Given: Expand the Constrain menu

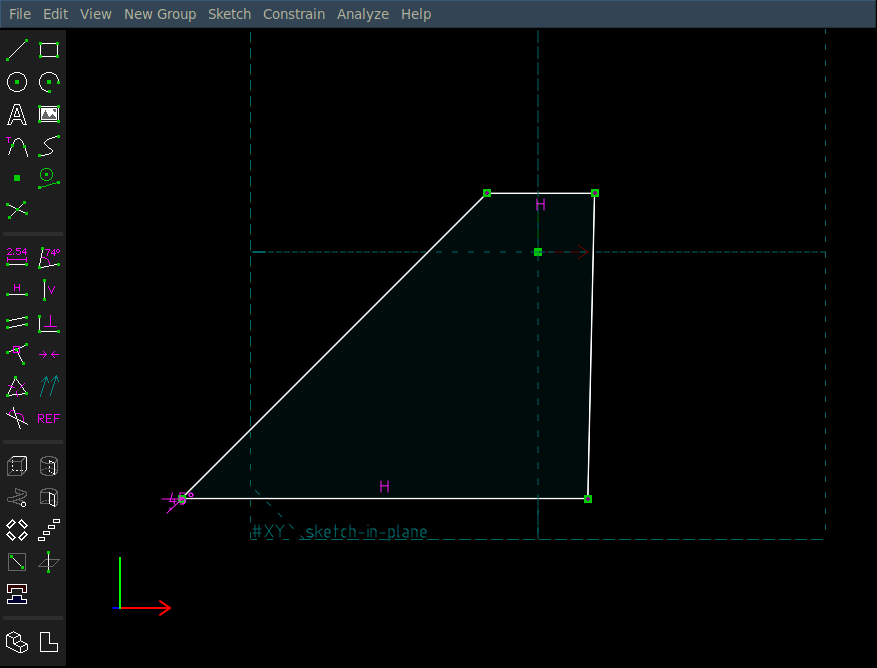Looking at the screenshot, I should pos(294,14).
